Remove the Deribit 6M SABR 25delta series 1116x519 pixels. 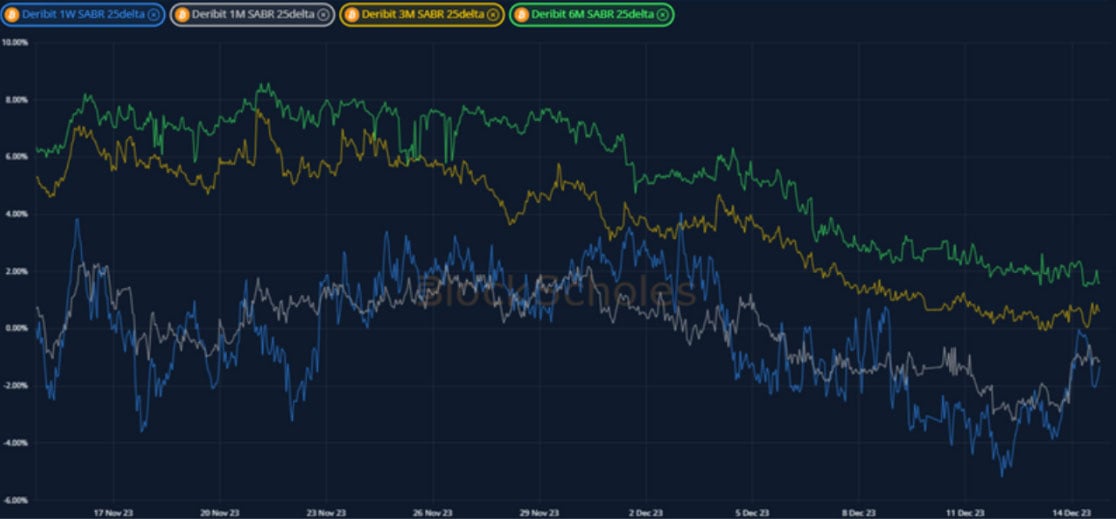pyautogui.click(x=662, y=15)
